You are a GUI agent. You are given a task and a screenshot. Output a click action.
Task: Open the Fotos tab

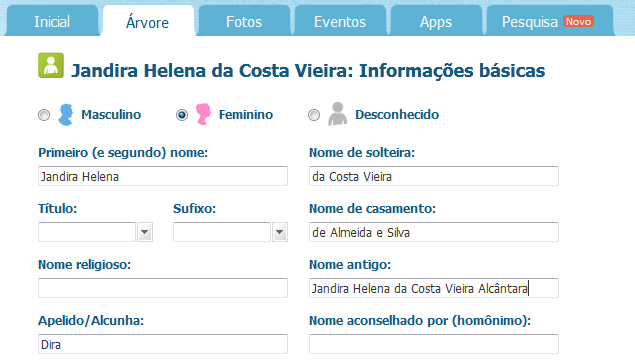point(244,21)
